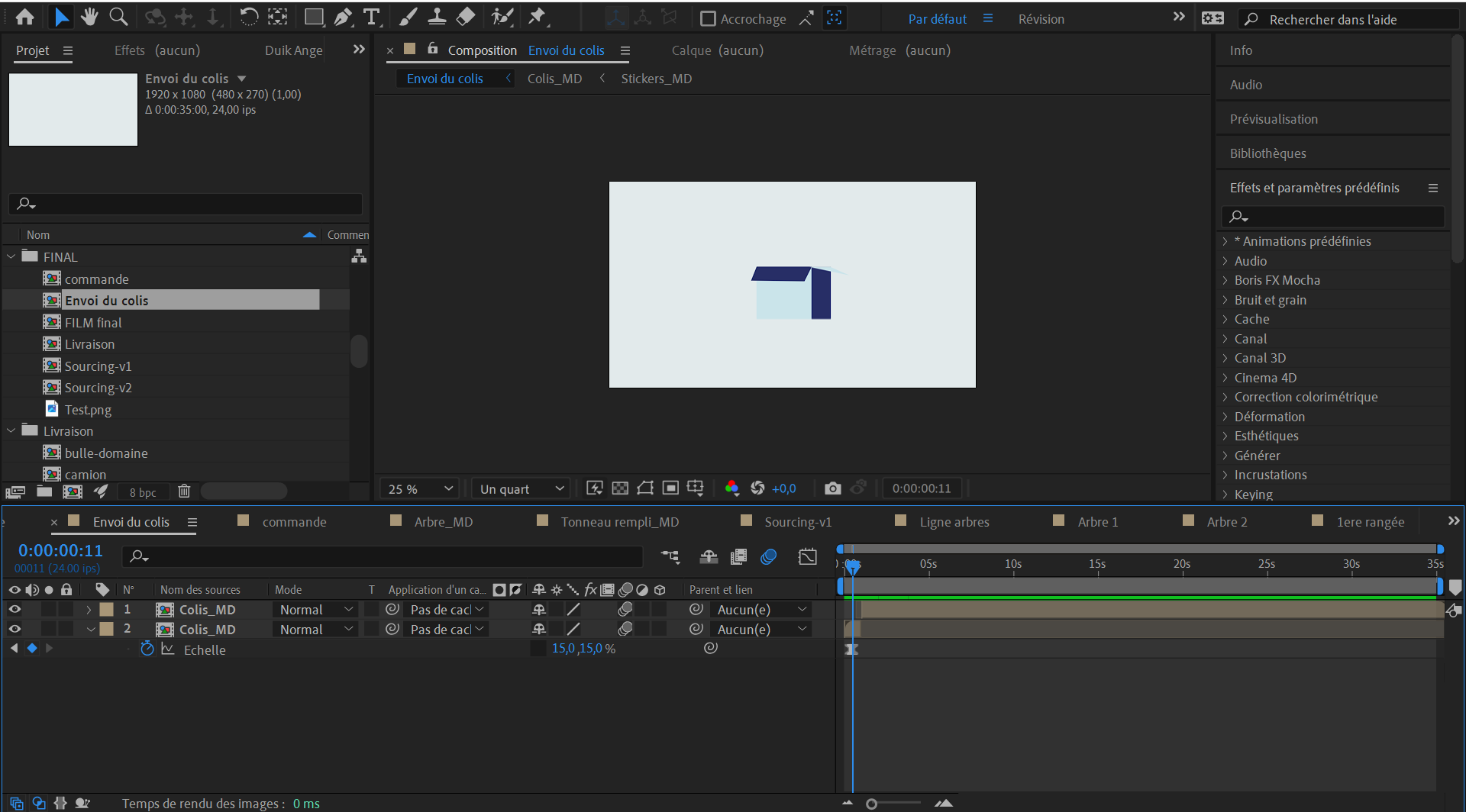1466x812 pixels.
Task: Click the 8 bpc color depth button
Action: (x=143, y=492)
